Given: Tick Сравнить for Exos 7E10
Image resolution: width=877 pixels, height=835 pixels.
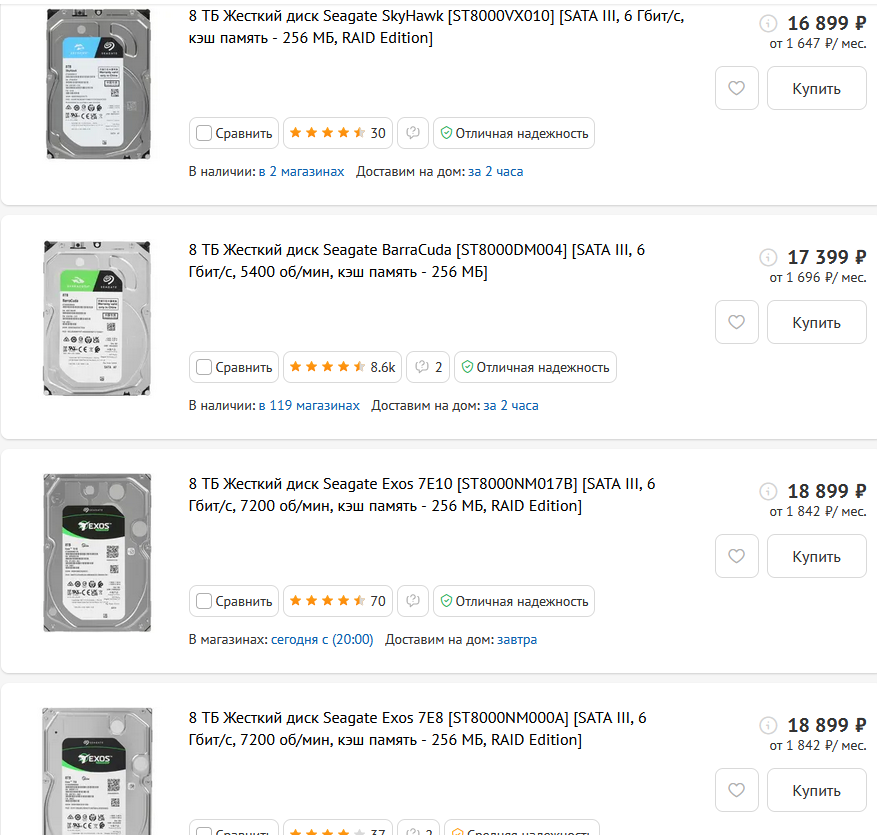Looking at the screenshot, I should click(204, 601).
